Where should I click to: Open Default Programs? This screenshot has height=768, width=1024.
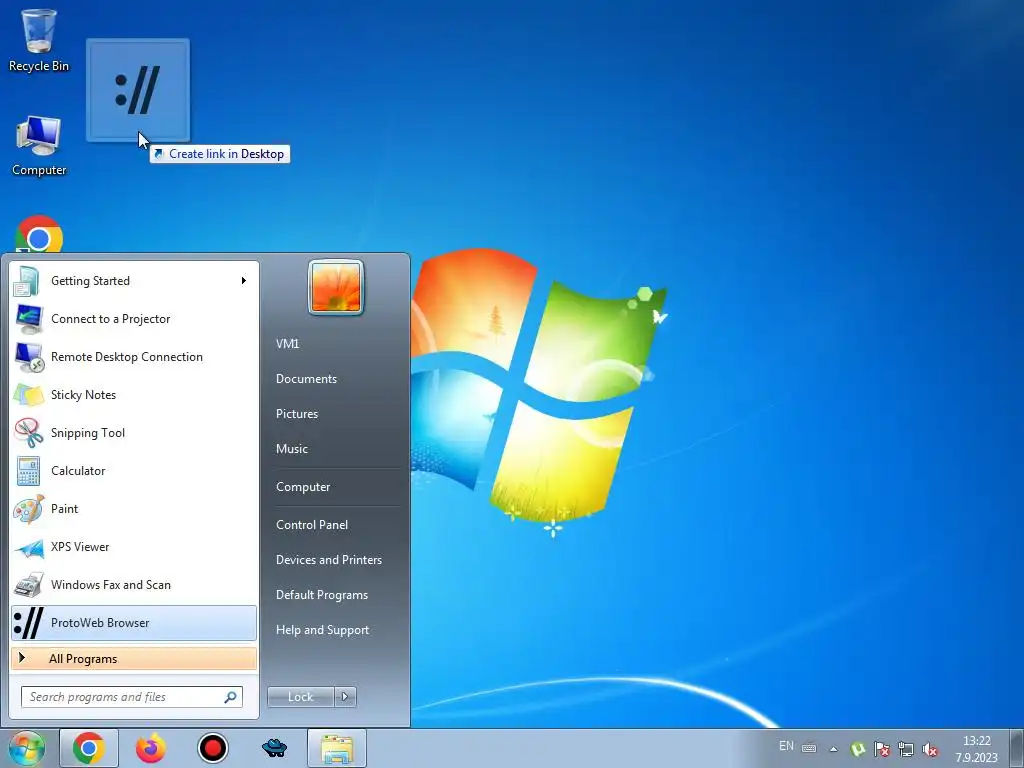[322, 595]
